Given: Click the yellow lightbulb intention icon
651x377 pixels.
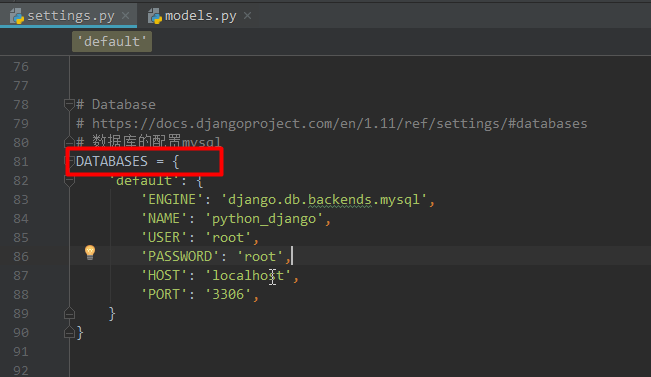Looking at the screenshot, I should click(x=90, y=252).
